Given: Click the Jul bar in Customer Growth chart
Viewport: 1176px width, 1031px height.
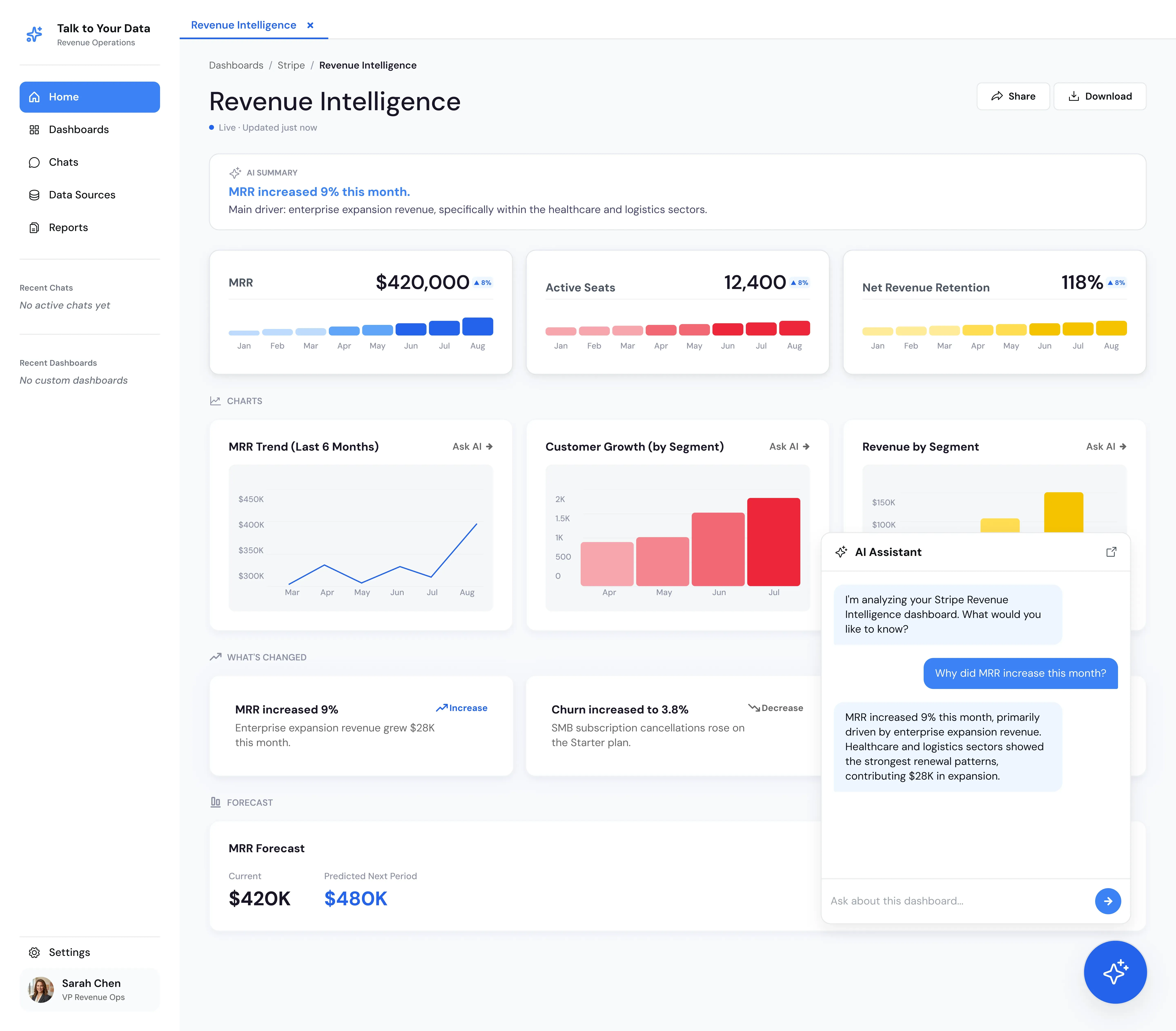Looking at the screenshot, I should coord(774,542).
